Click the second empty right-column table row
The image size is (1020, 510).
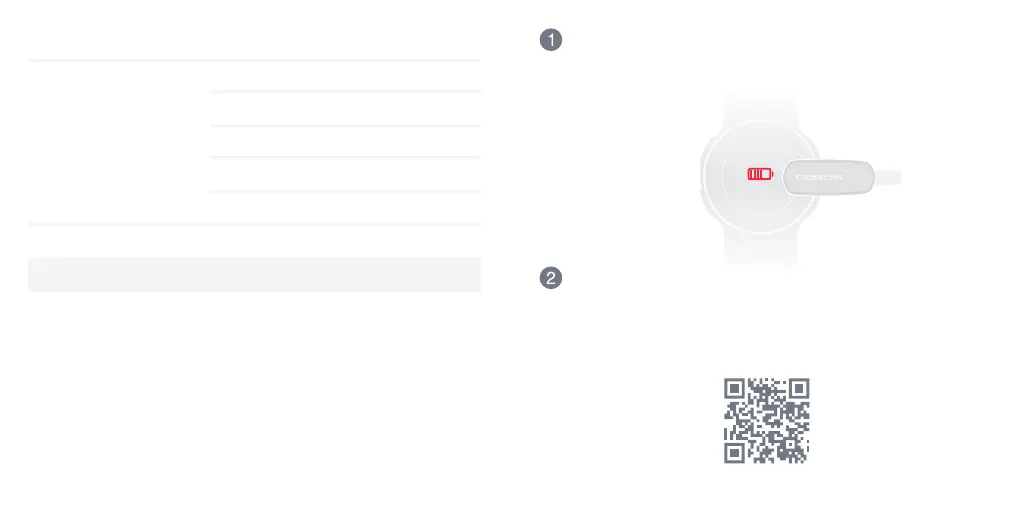tap(345, 109)
